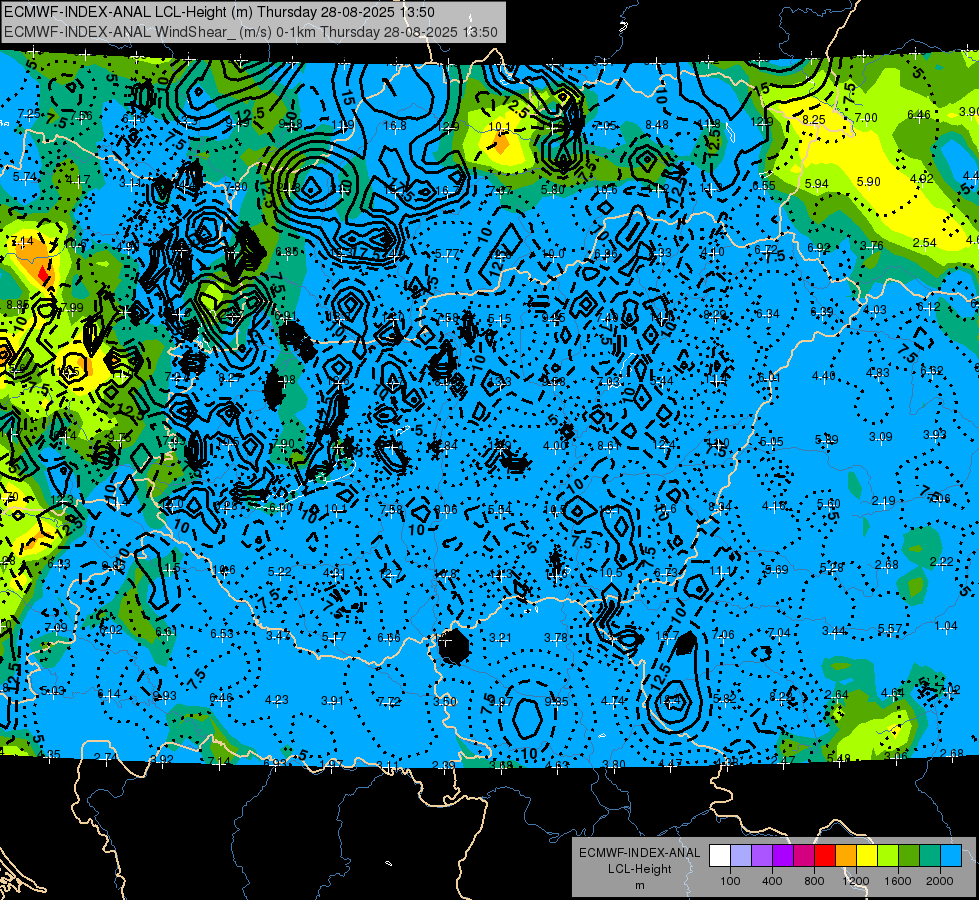
Task: Click the wind shear value 7.72
Action: 388,702
